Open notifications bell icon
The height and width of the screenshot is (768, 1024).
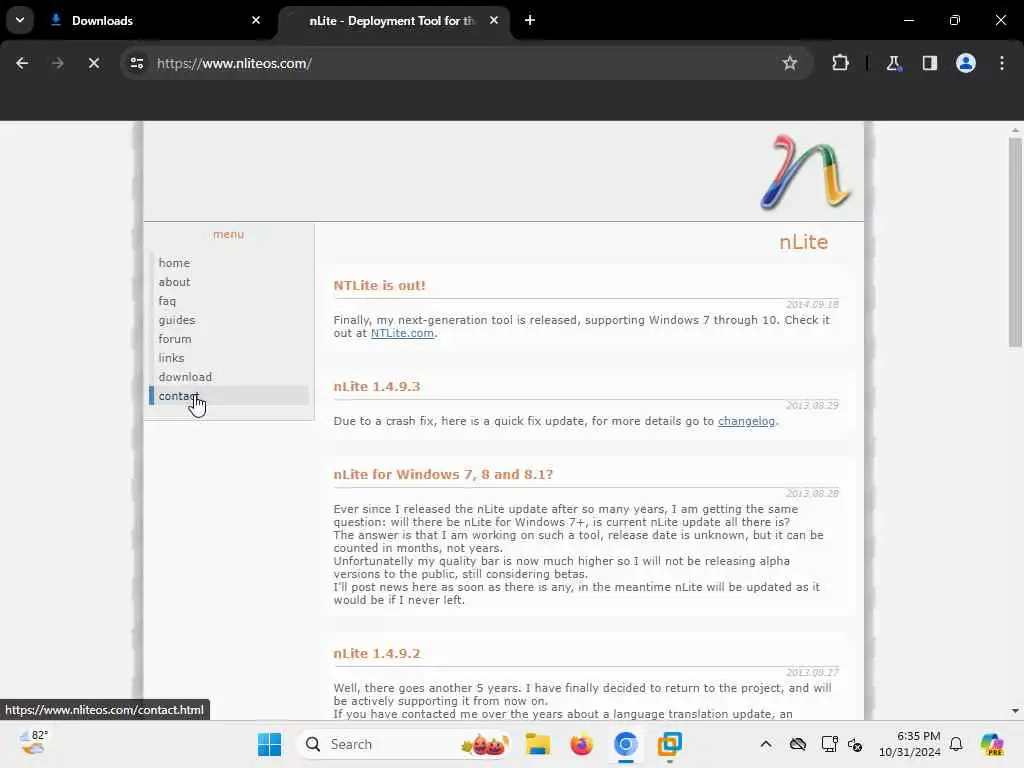click(956, 744)
